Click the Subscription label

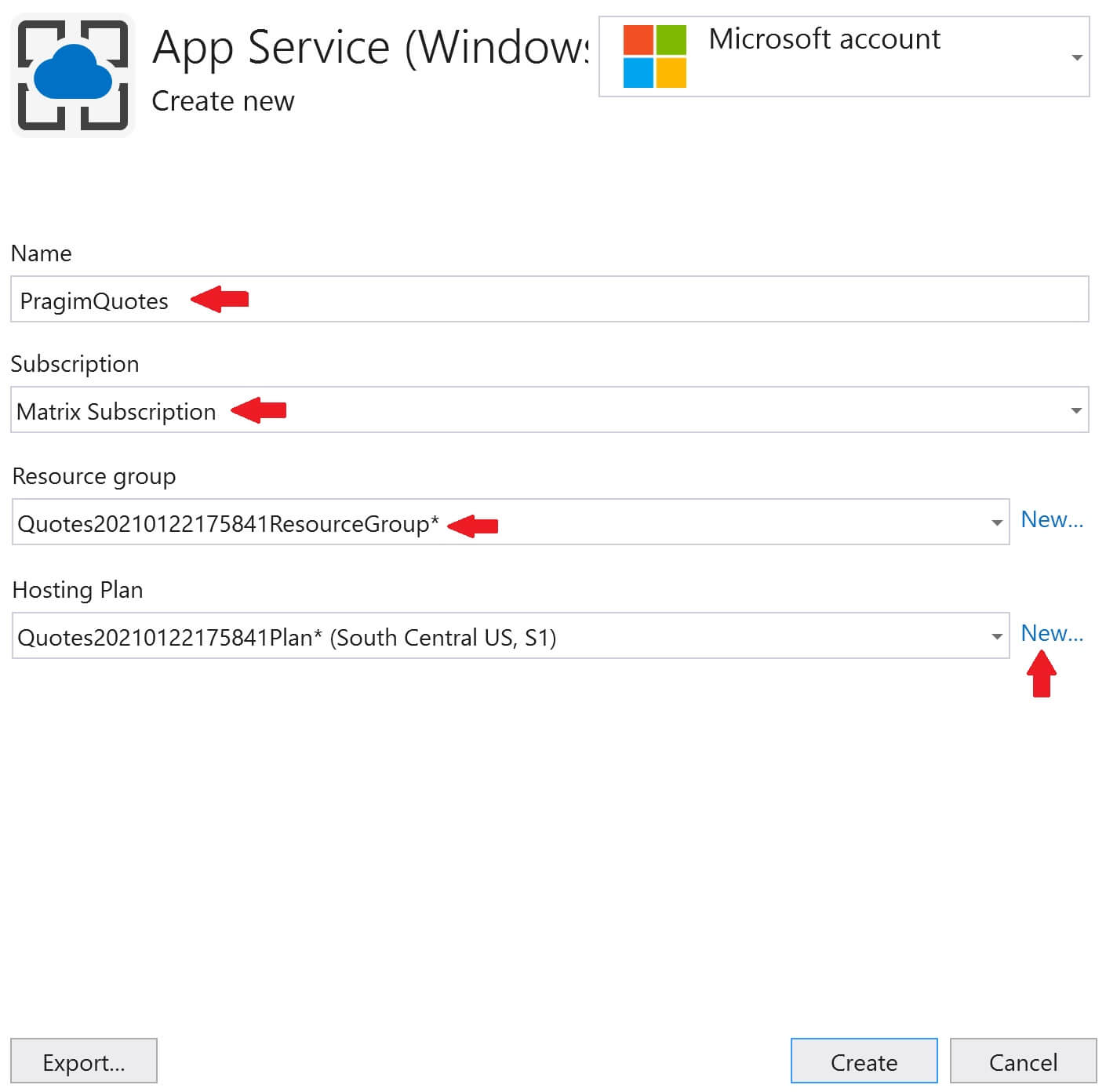75,364
